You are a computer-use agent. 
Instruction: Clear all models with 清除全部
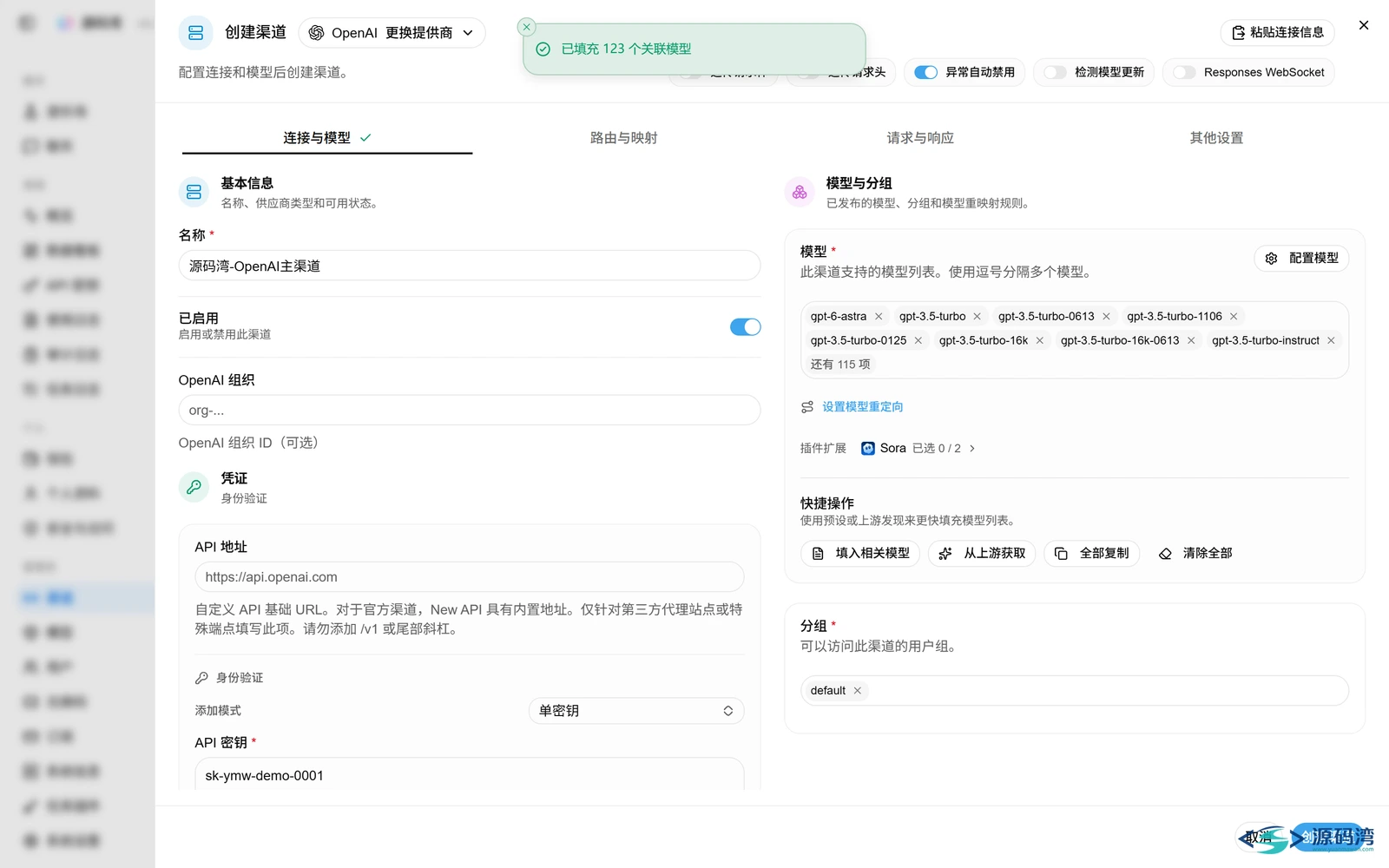coord(1195,554)
